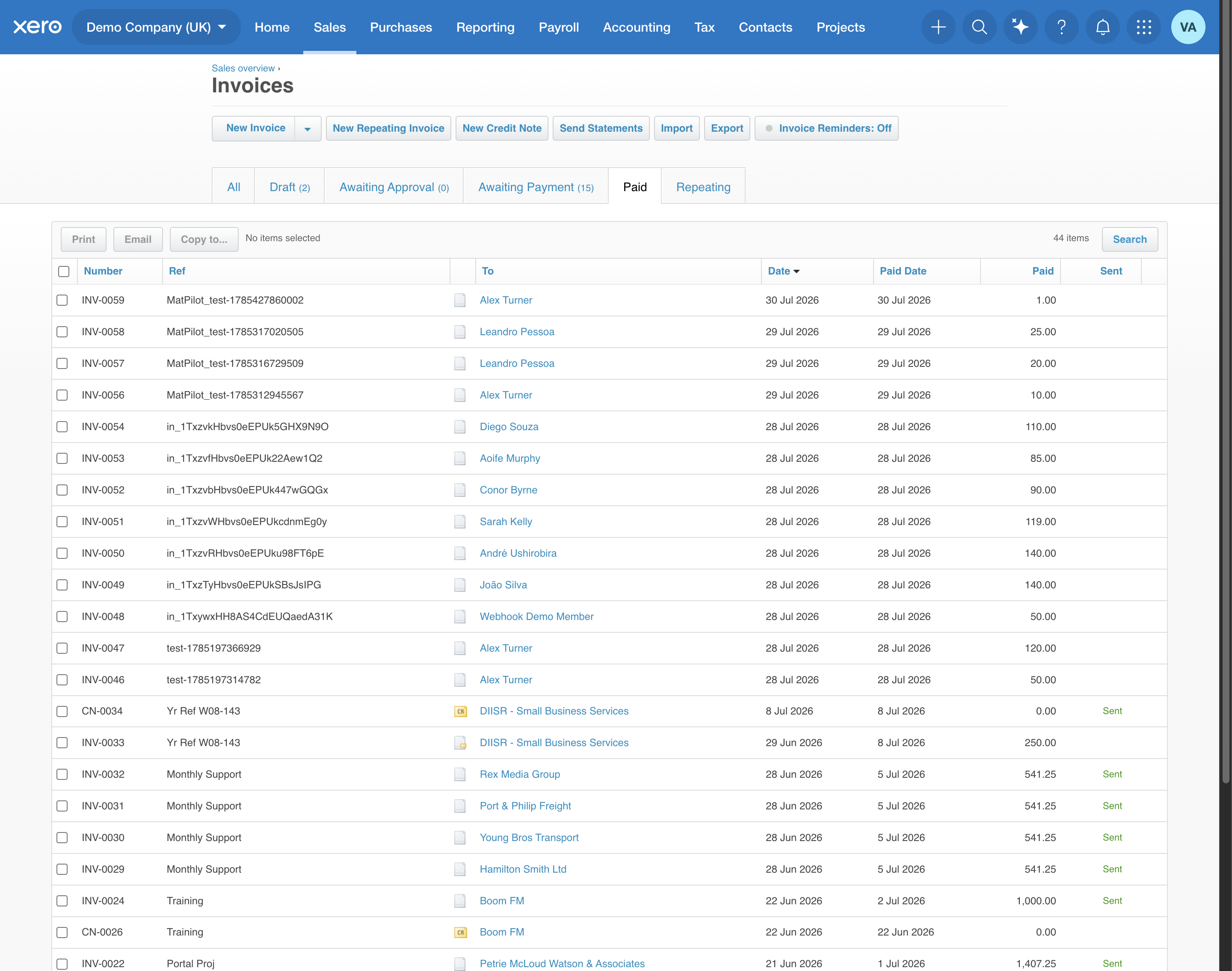Switch to the Awaiting Payment (15) tab

pyautogui.click(x=536, y=187)
